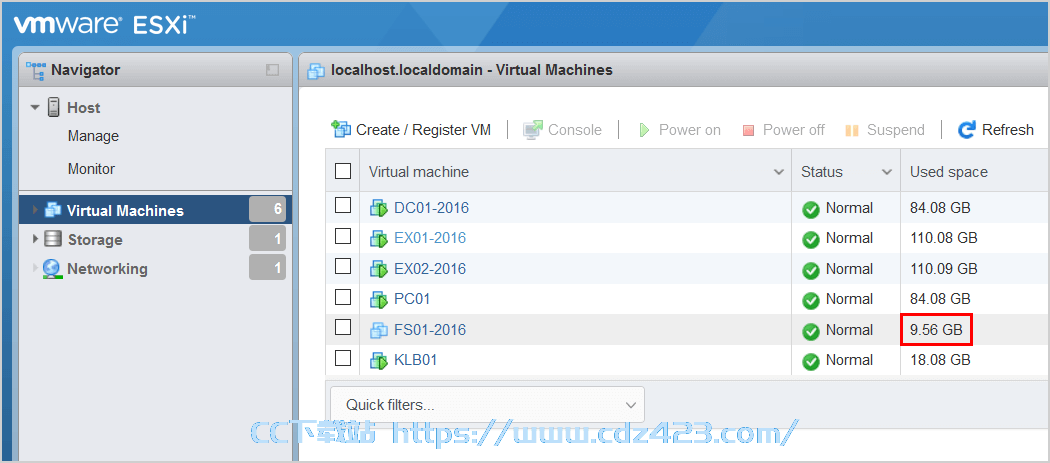1050x463 pixels.
Task: Click the green status check for KLB01
Action: click(x=811, y=362)
